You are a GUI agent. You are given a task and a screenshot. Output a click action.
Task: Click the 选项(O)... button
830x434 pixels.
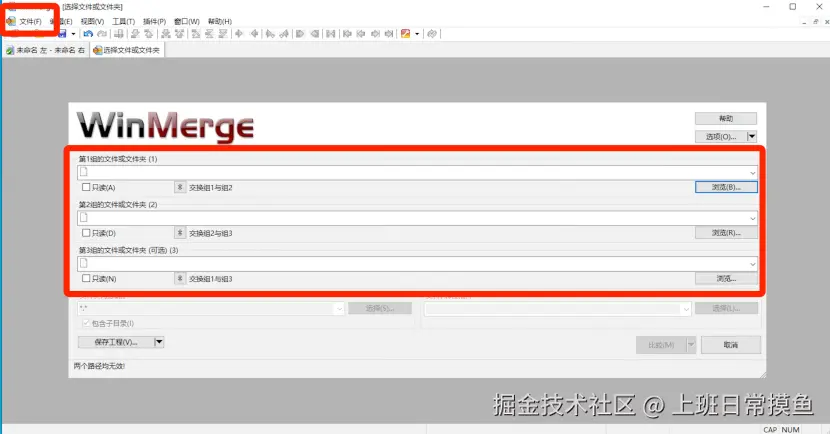coord(721,137)
